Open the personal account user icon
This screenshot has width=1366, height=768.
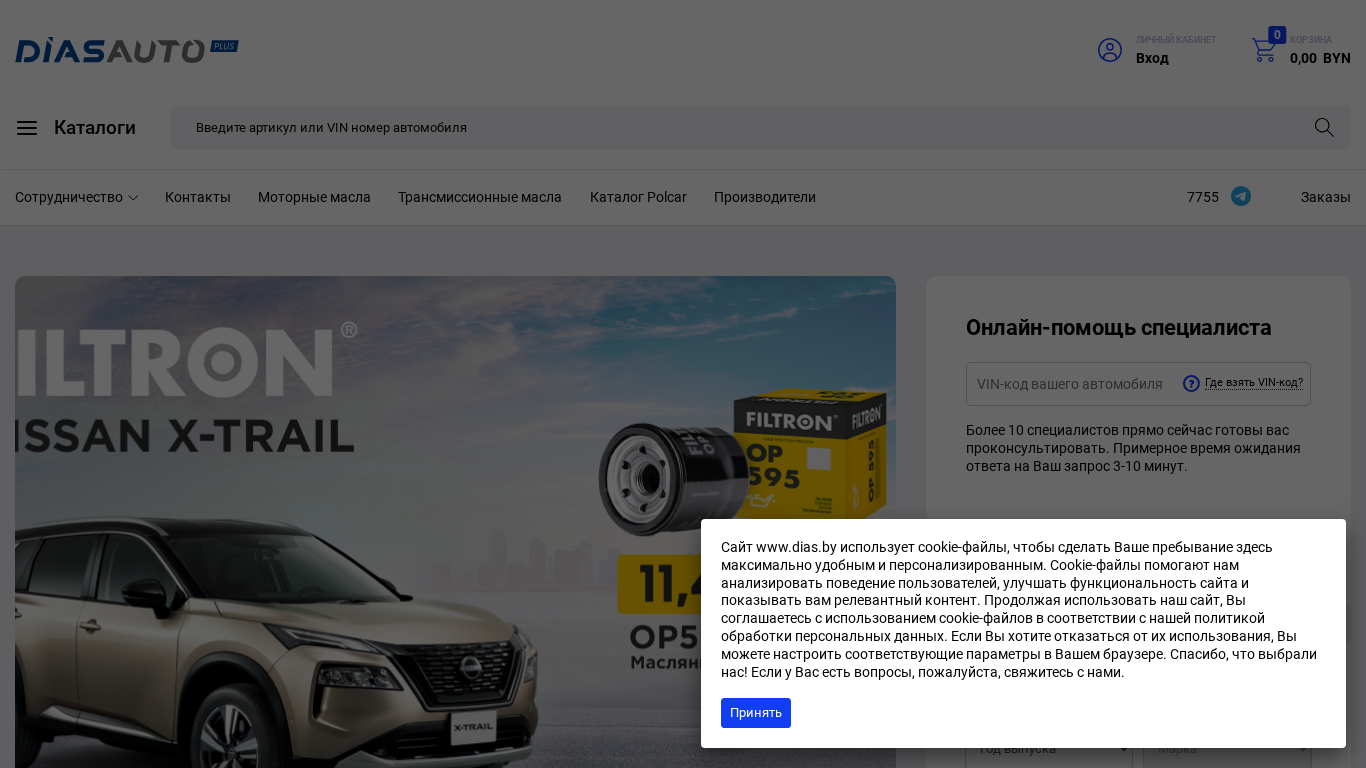tap(1110, 50)
